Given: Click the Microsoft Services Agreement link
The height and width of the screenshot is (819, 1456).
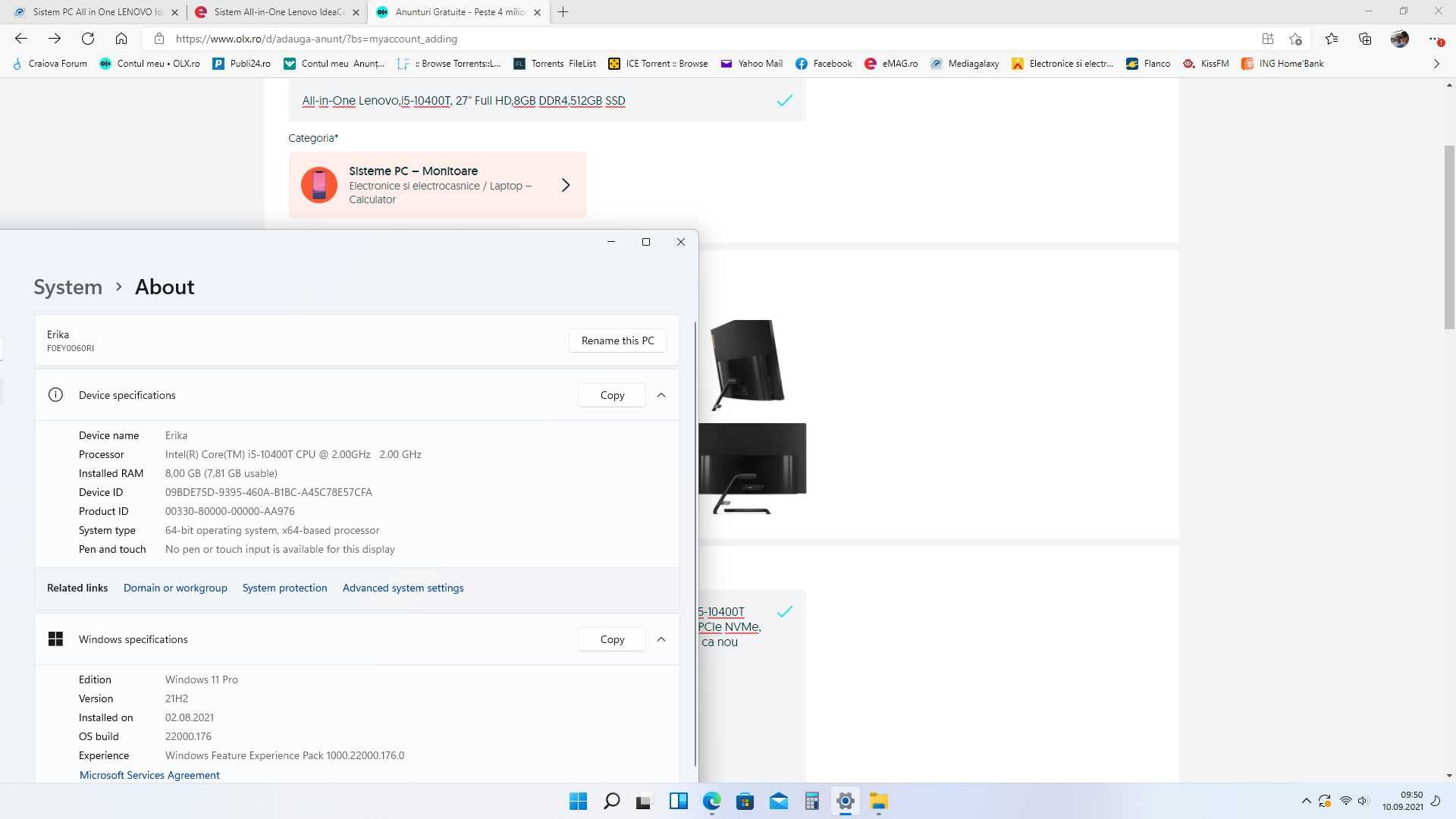Looking at the screenshot, I should 149,774.
